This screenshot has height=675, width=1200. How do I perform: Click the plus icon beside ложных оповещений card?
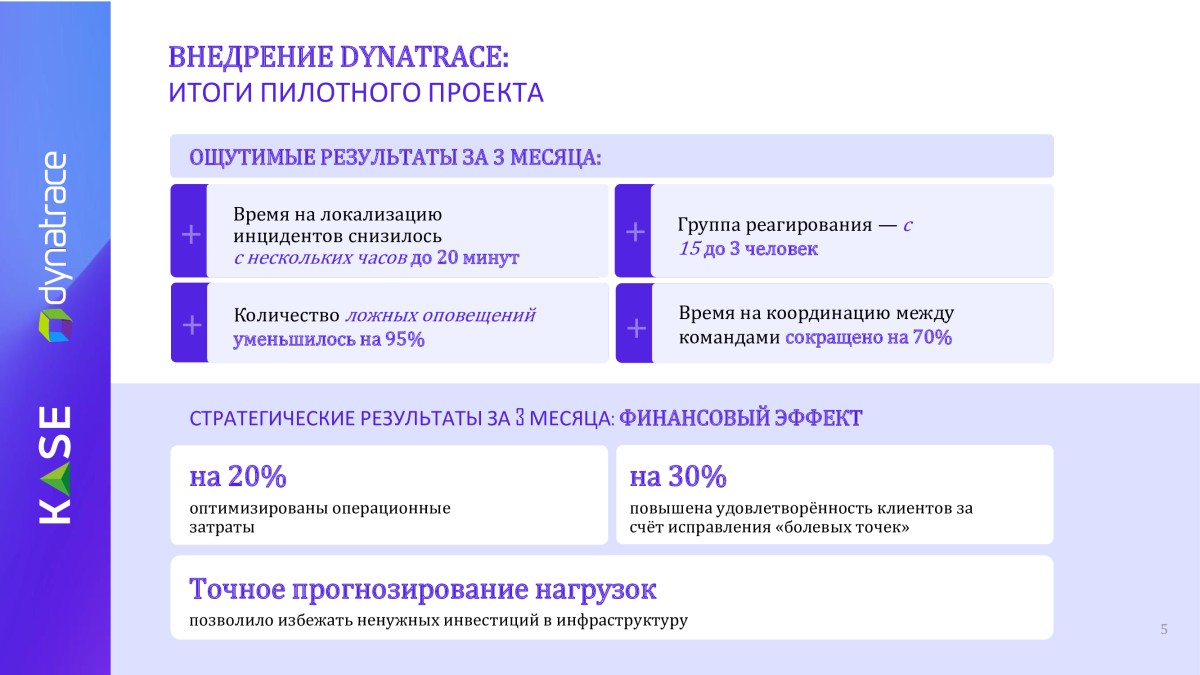[x=191, y=326]
